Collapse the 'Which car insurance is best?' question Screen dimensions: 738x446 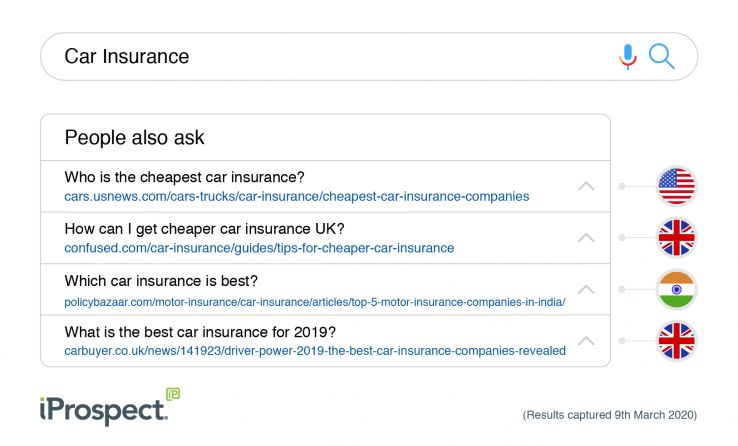586,290
